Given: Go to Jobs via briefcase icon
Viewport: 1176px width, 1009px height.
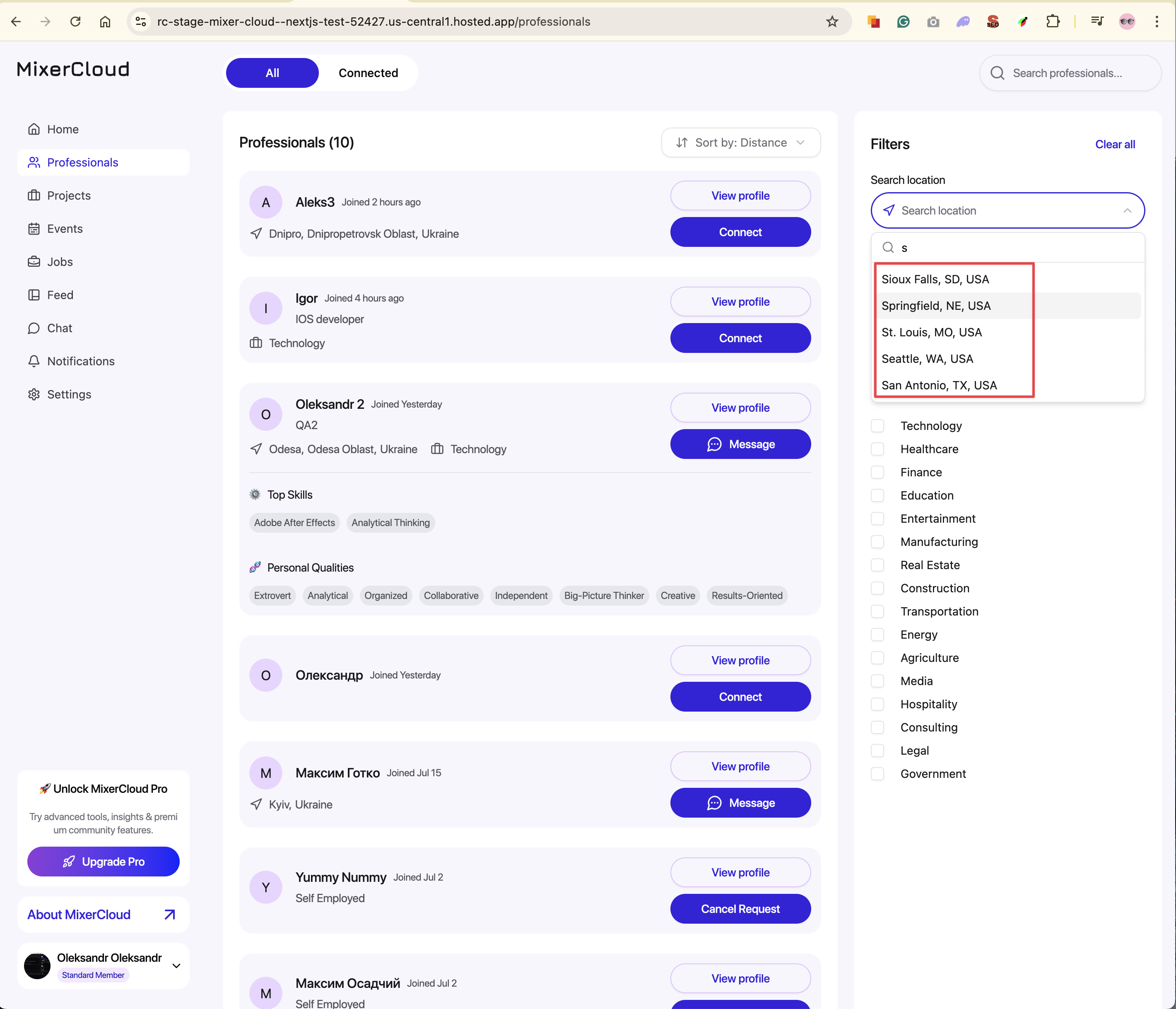Looking at the screenshot, I should (34, 262).
